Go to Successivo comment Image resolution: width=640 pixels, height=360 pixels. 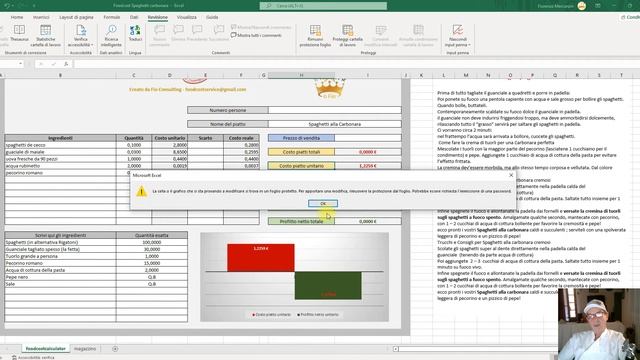219,33
